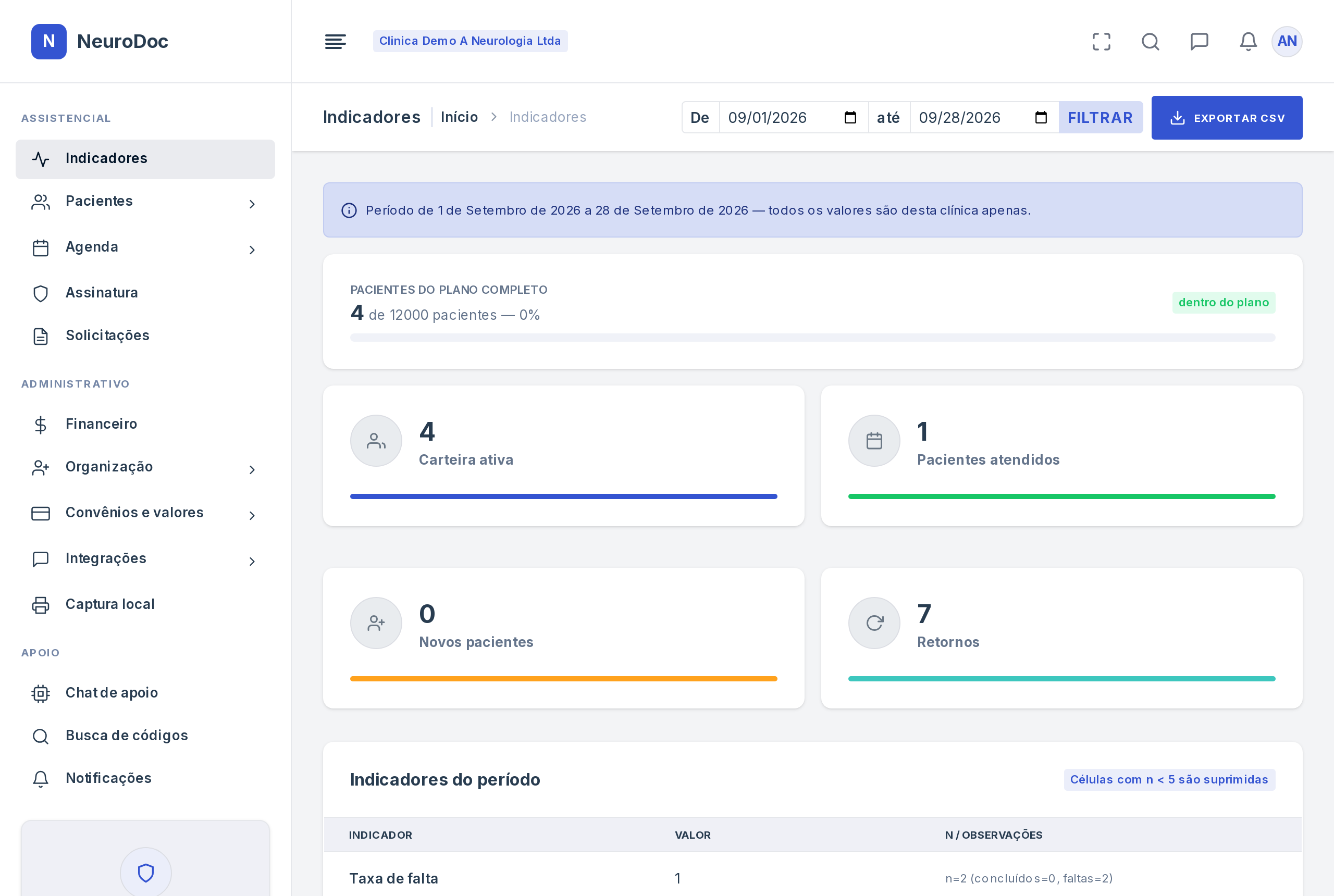This screenshot has width=1334, height=896.
Task: Expand the Organização submenu chevron
Action: coord(252,470)
